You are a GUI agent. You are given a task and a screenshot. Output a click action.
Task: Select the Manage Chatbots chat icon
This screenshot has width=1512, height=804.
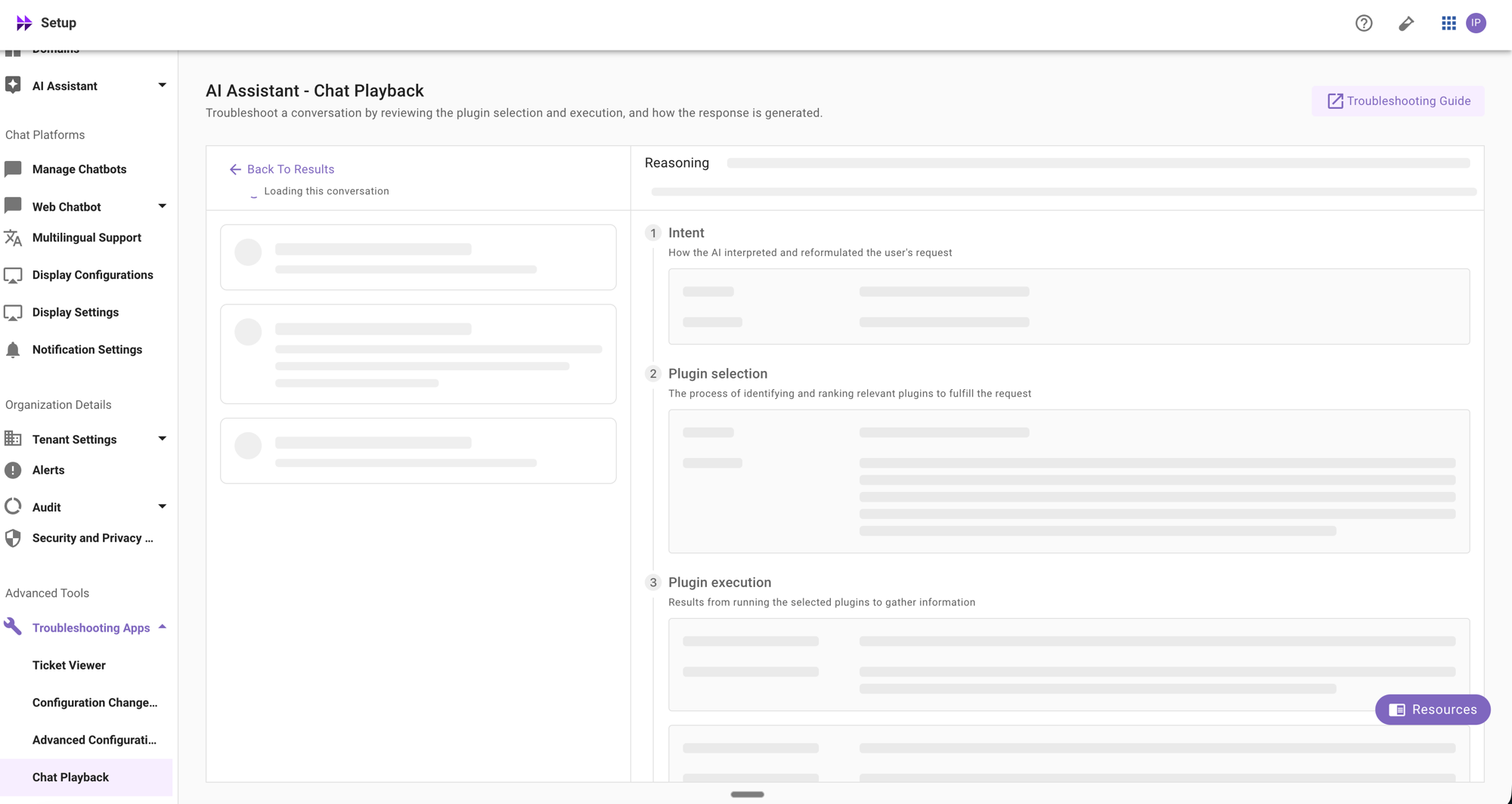(13, 169)
